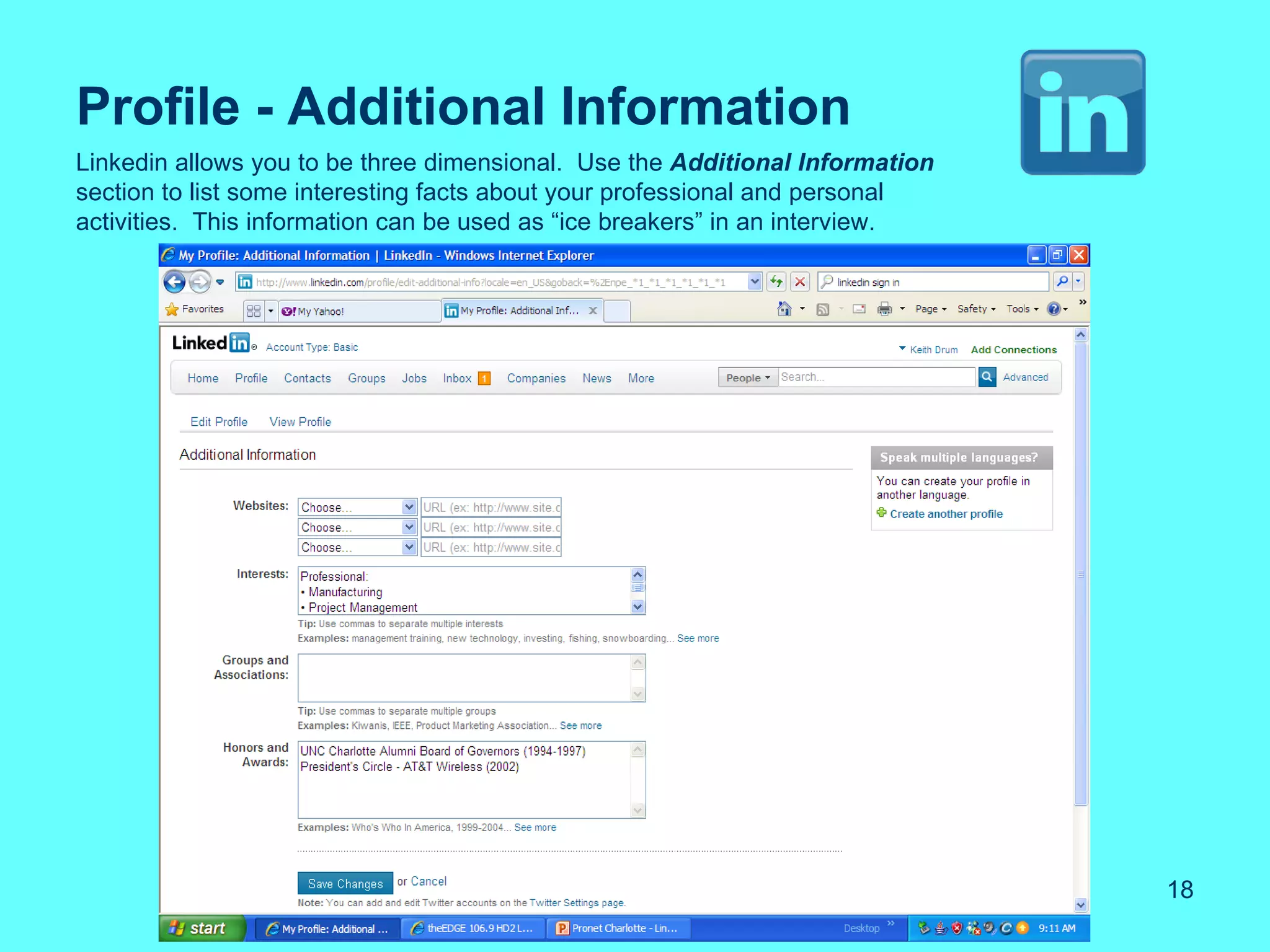
Task: Open first Websites Choose dropdown
Action: point(357,508)
